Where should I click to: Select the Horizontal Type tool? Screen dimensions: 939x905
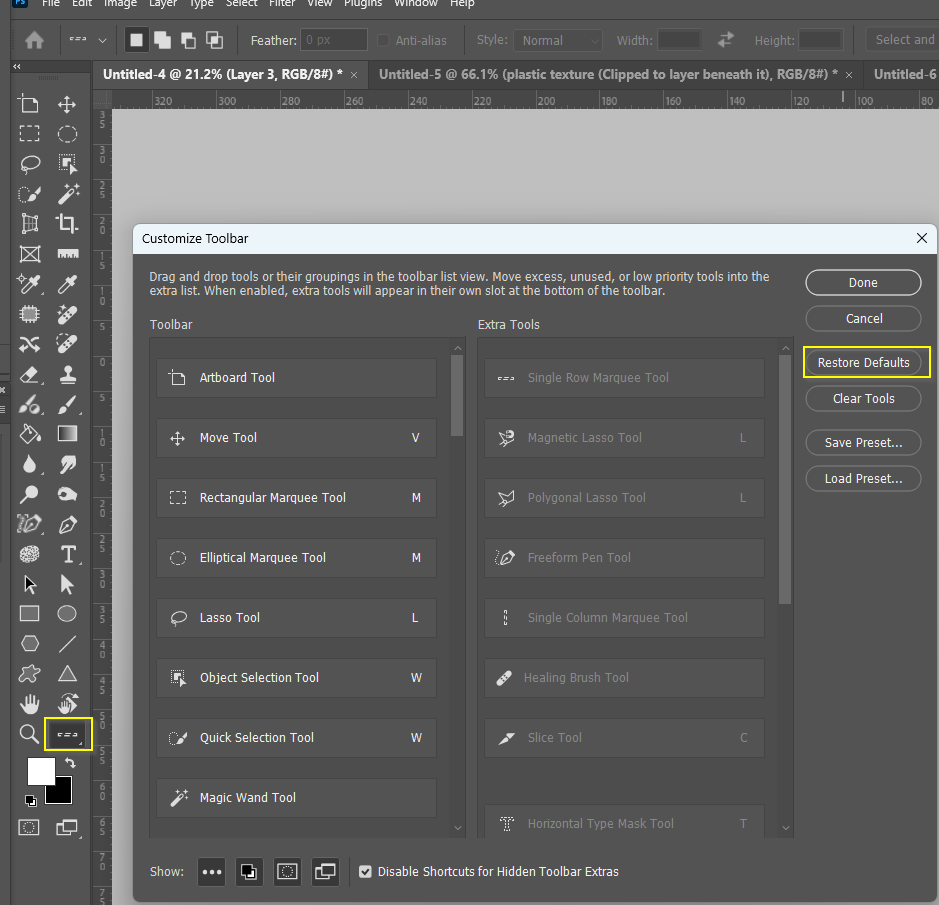point(68,554)
